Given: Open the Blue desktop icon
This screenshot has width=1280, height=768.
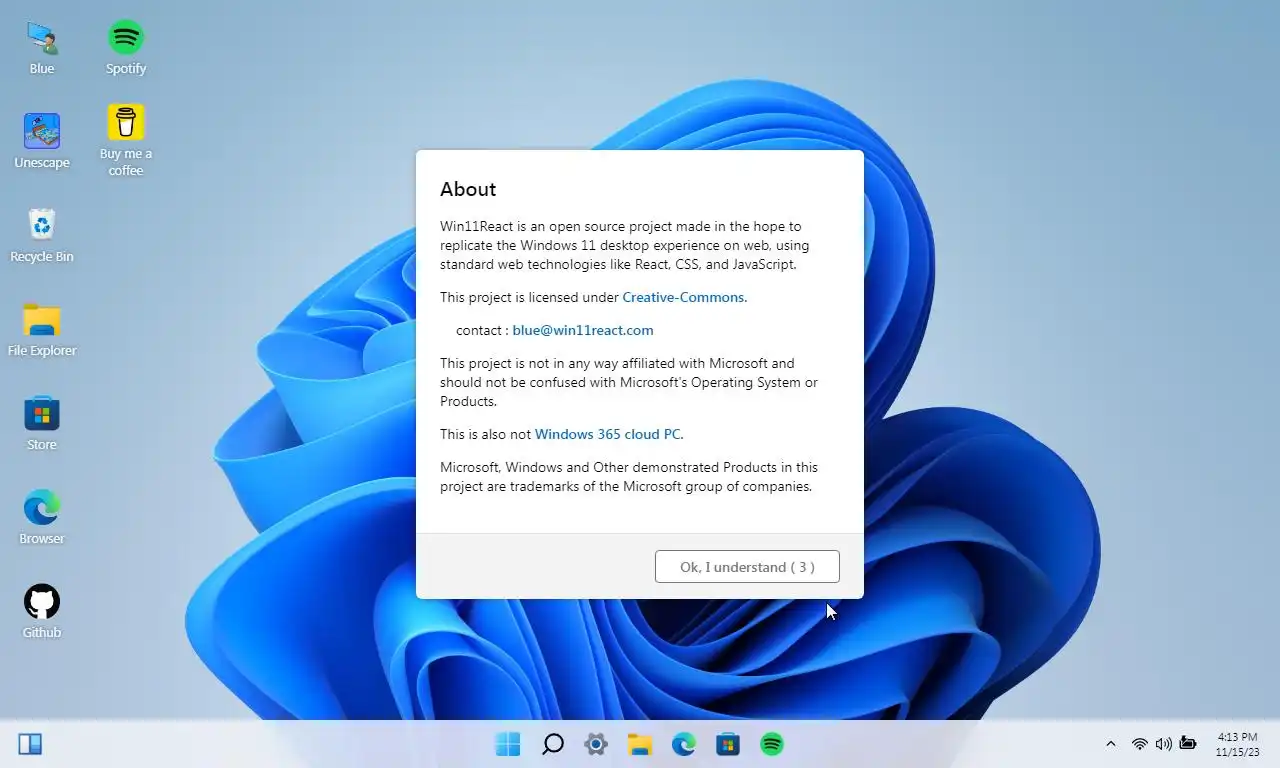Looking at the screenshot, I should coord(42,48).
